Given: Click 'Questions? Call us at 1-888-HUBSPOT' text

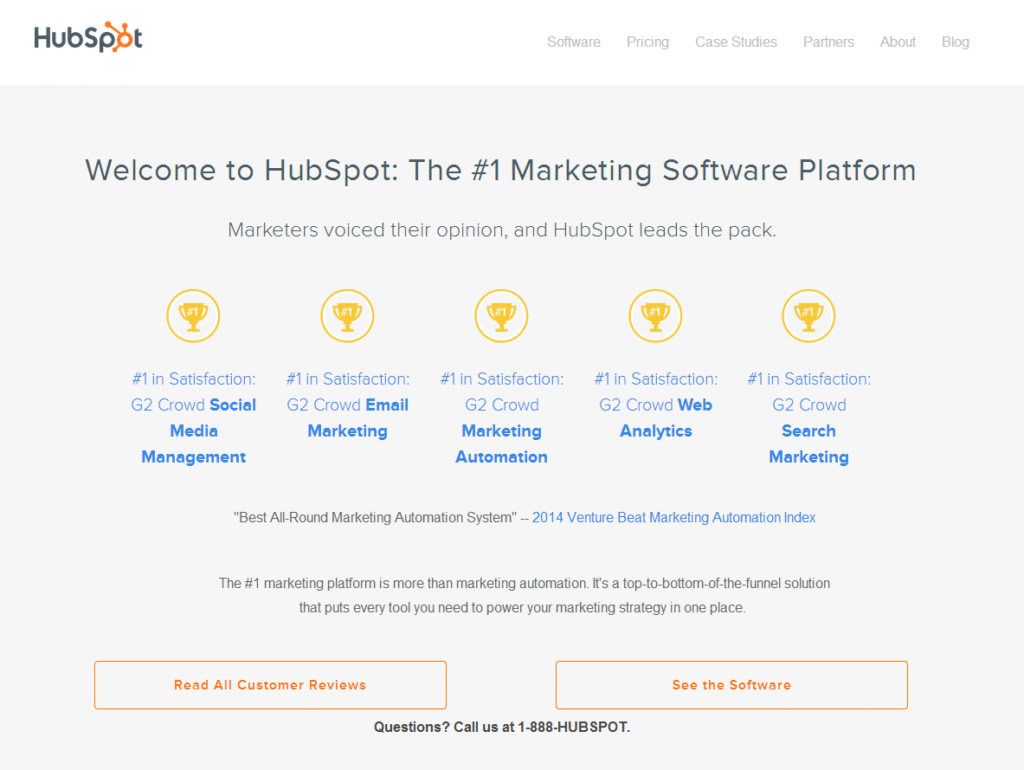Looking at the screenshot, I should [x=502, y=727].
